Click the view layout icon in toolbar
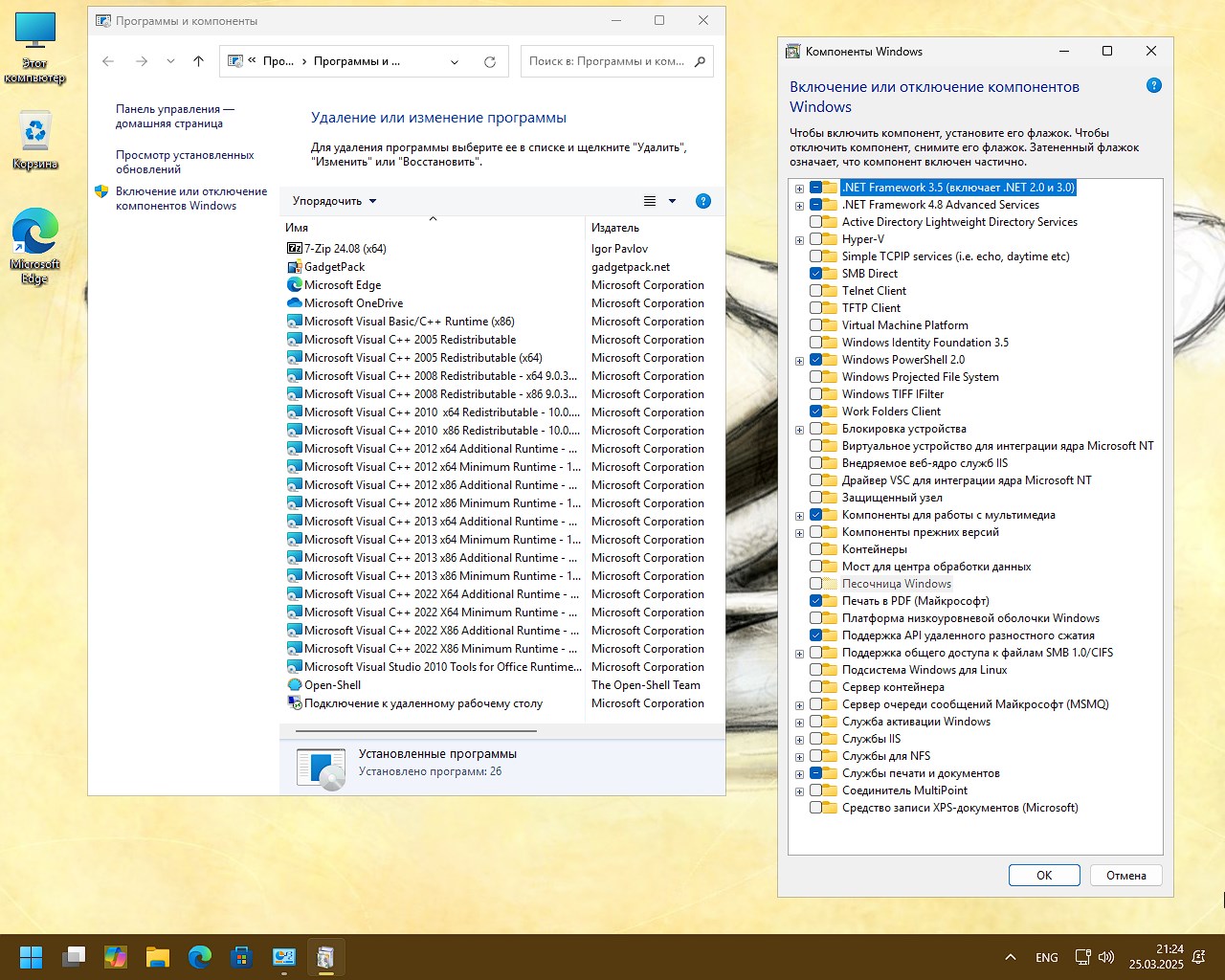This screenshot has height=980, width=1225. [x=650, y=201]
